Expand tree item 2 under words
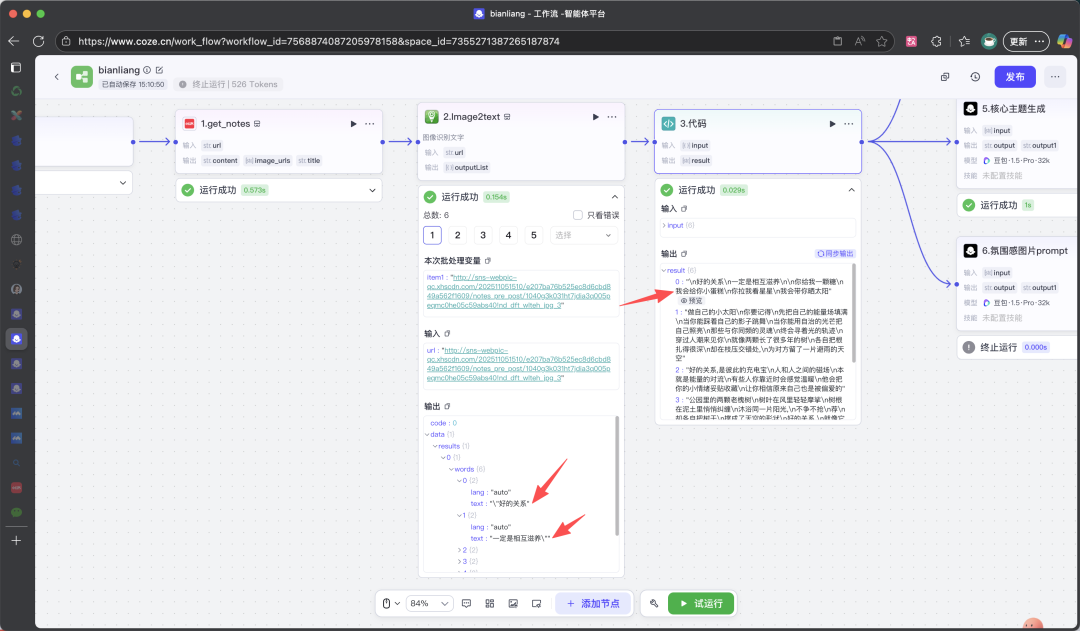The image size is (1080, 631). click(x=459, y=550)
